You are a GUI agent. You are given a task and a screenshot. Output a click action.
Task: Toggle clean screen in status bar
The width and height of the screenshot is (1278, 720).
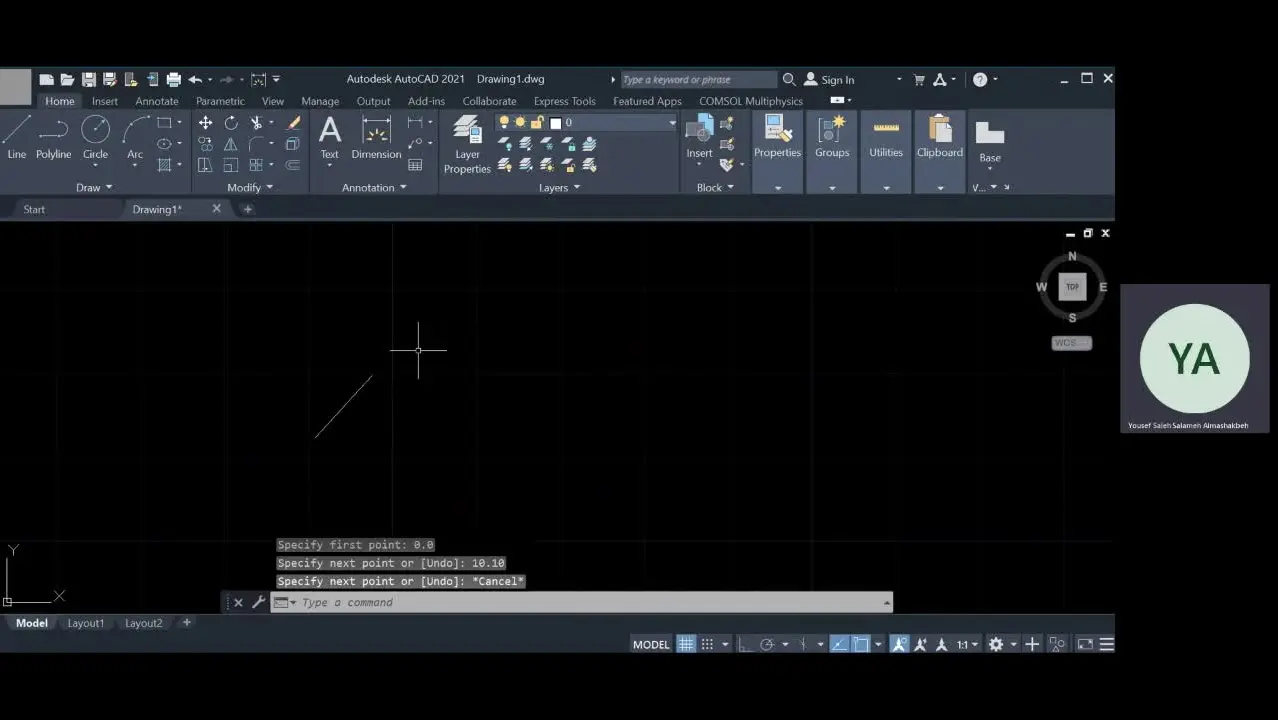pyautogui.click(x=1085, y=644)
